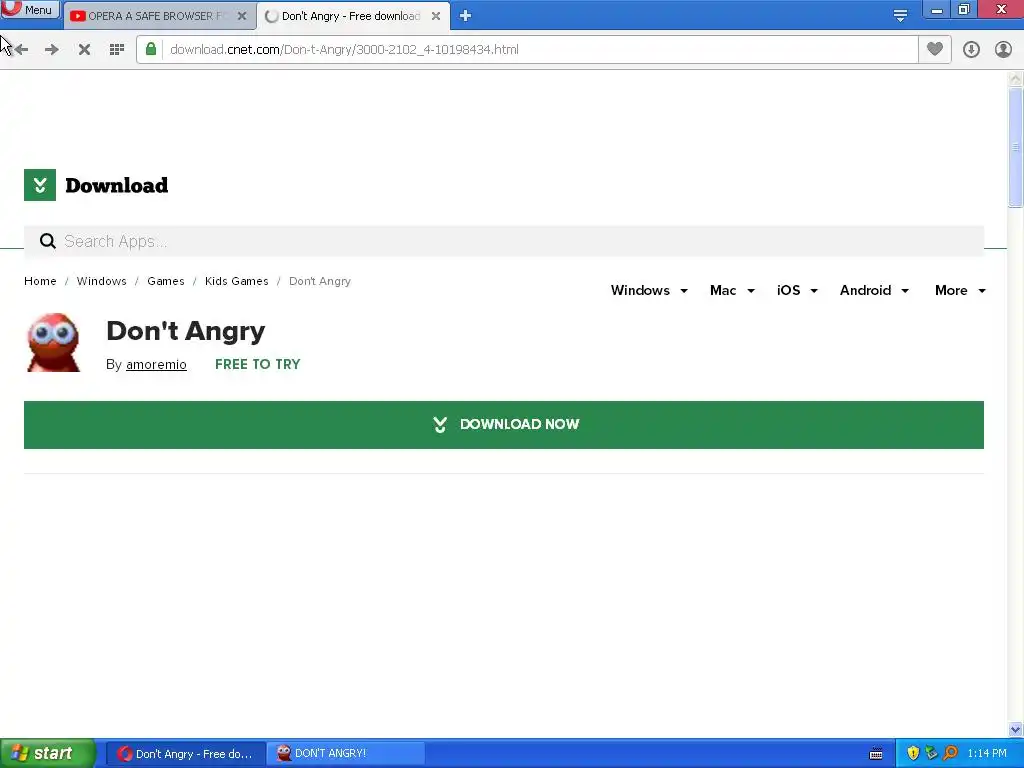Click the 1:14 PM clock

987,754
